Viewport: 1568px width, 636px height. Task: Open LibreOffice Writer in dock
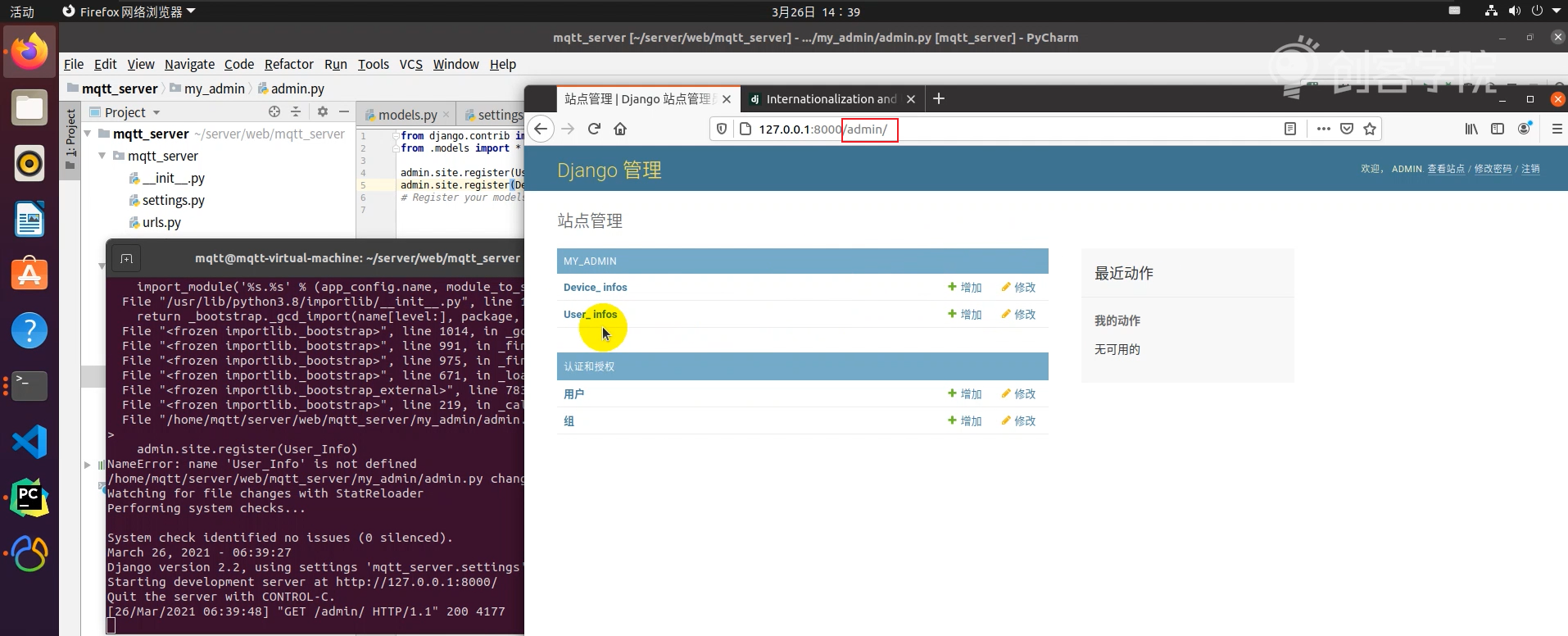click(29, 219)
